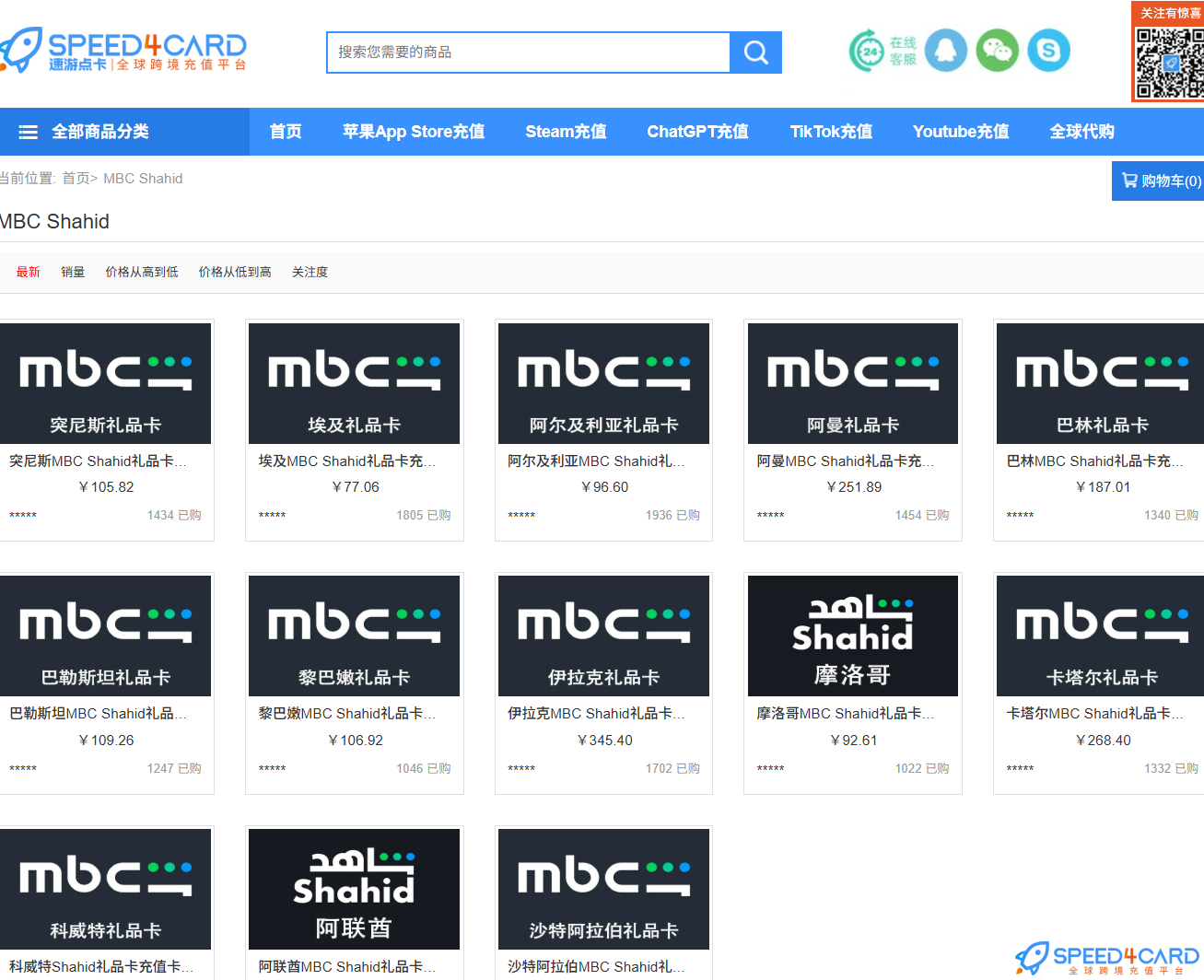Sort by 关注度

[x=310, y=272]
